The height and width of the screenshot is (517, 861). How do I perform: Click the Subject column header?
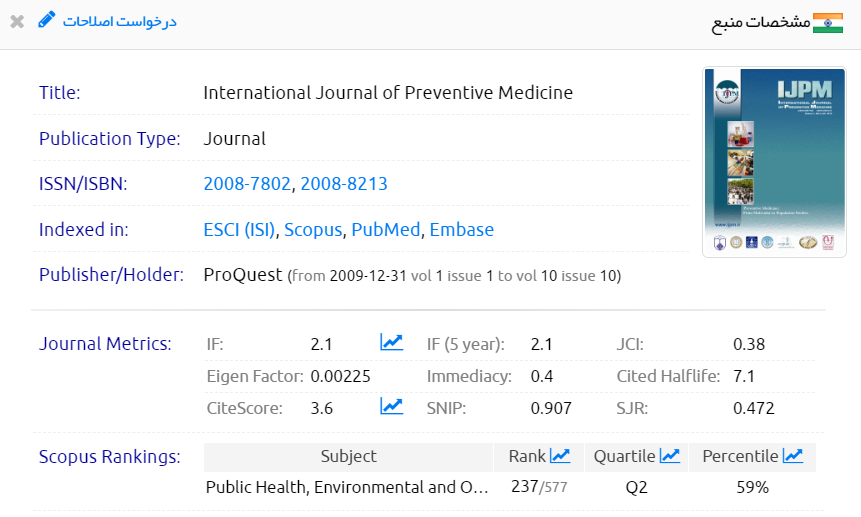(x=348, y=456)
